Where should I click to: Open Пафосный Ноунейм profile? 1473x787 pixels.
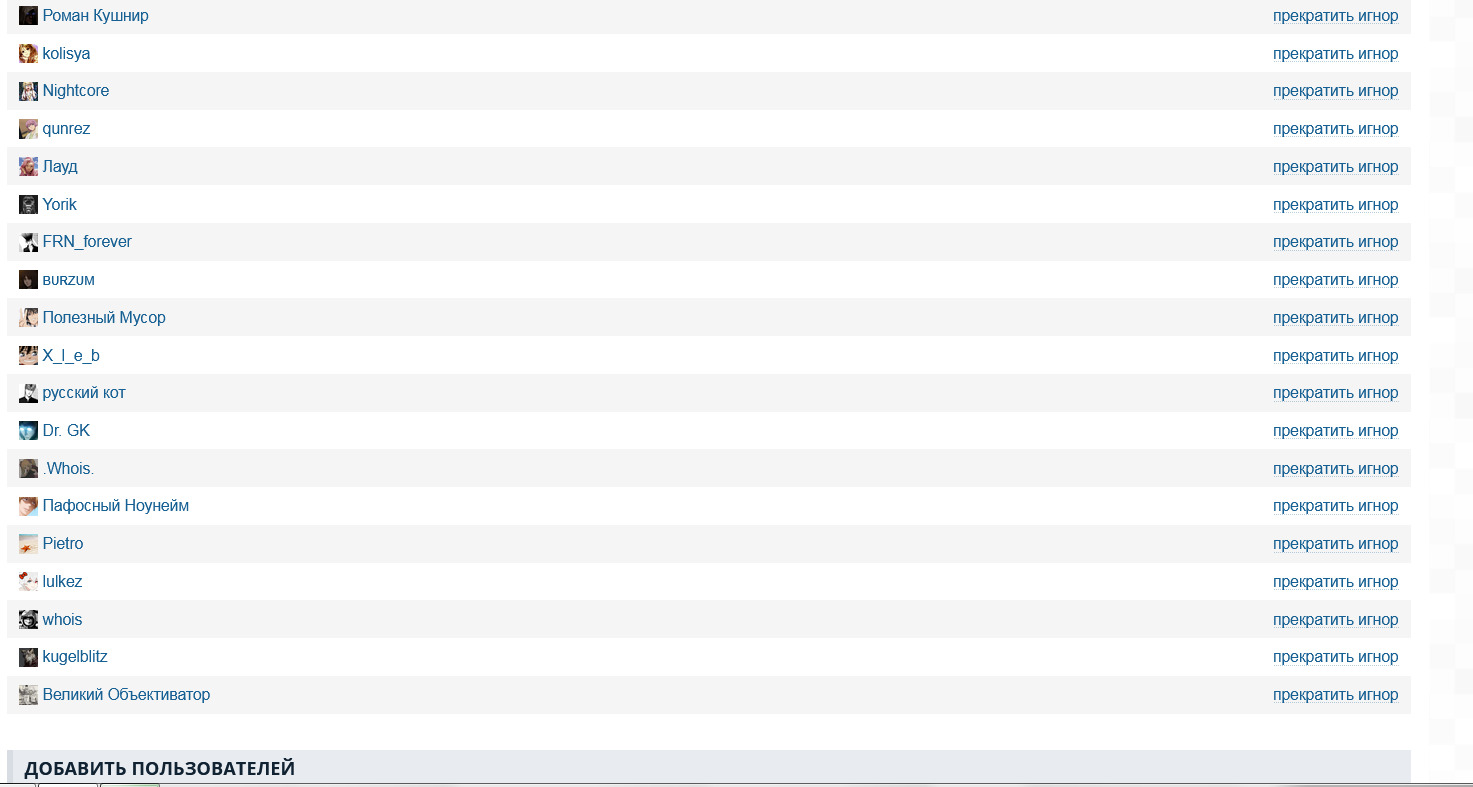(116, 506)
